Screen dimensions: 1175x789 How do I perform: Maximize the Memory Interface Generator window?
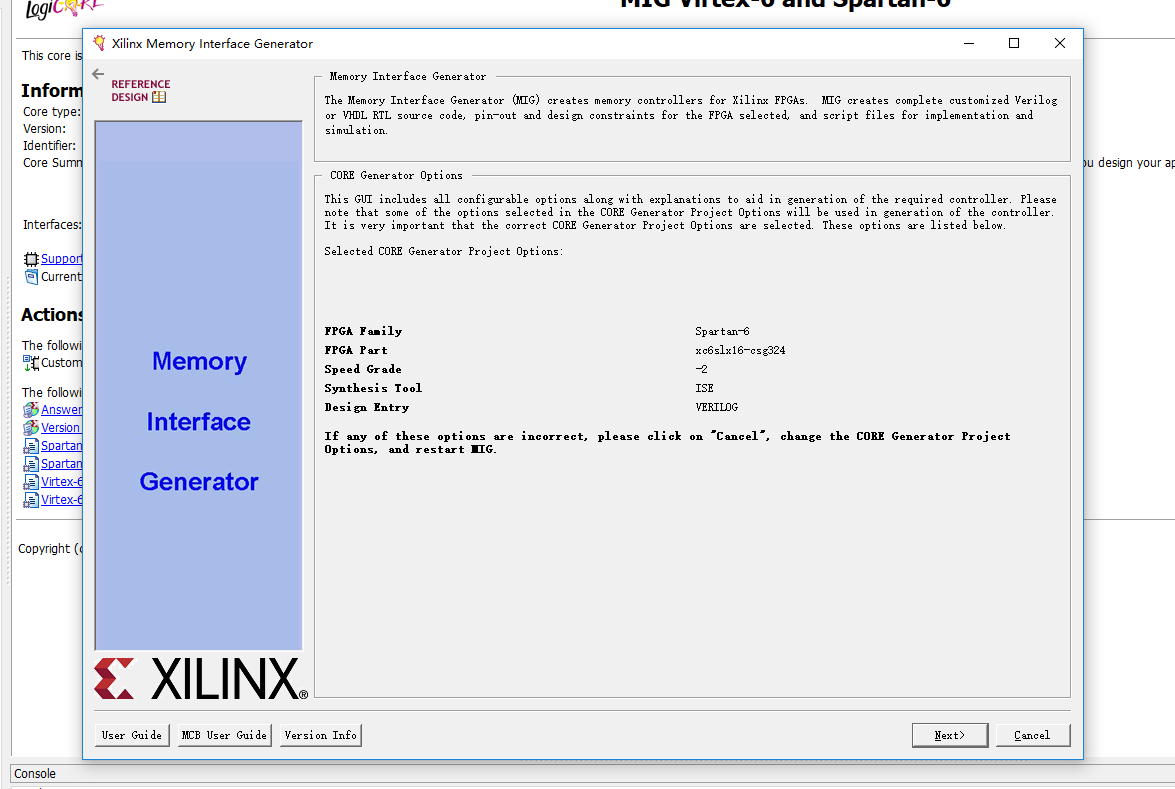1014,43
